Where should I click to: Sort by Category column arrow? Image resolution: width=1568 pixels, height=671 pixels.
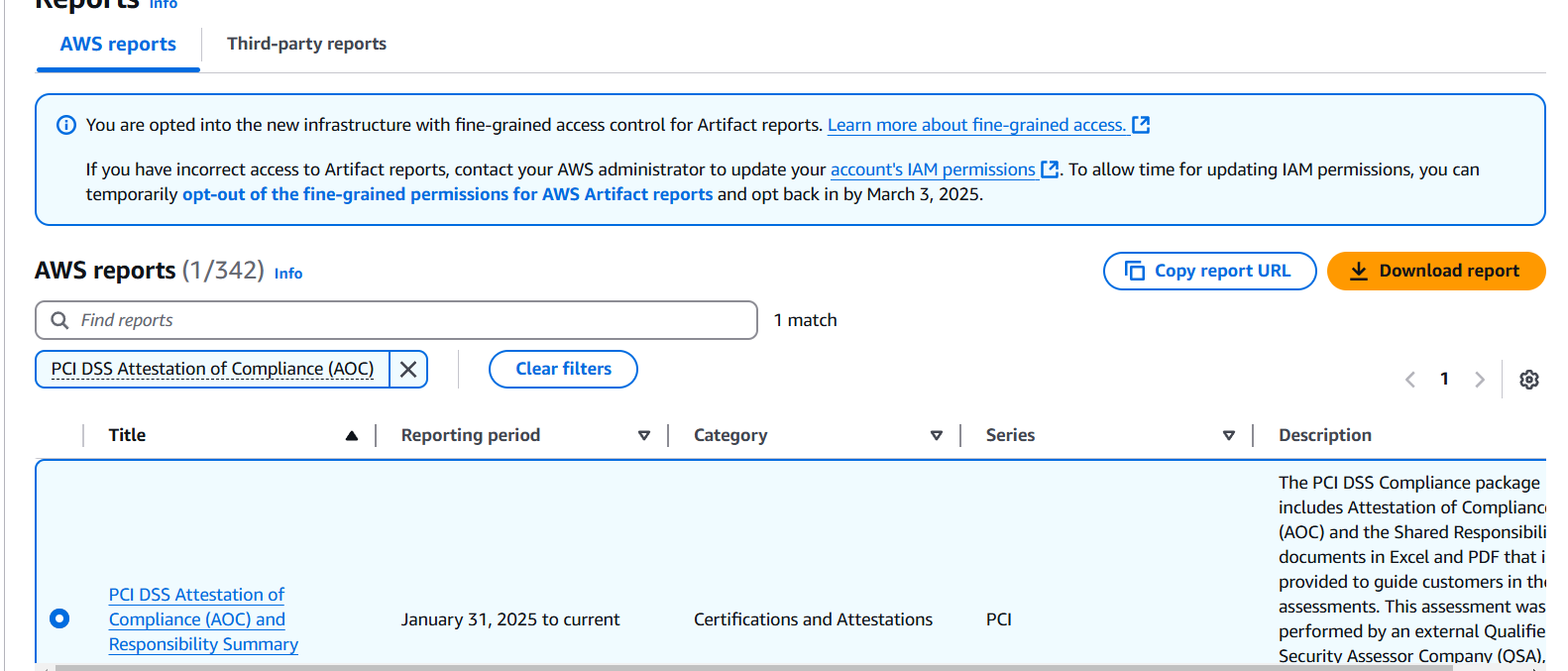point(937,436)
